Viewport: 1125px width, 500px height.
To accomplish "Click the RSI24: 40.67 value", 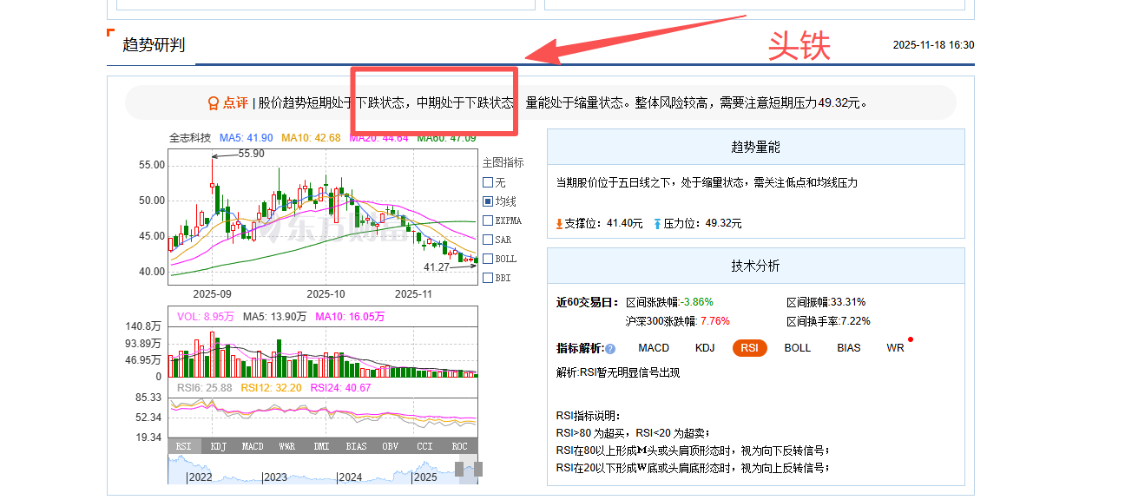I will coord(341,388).
